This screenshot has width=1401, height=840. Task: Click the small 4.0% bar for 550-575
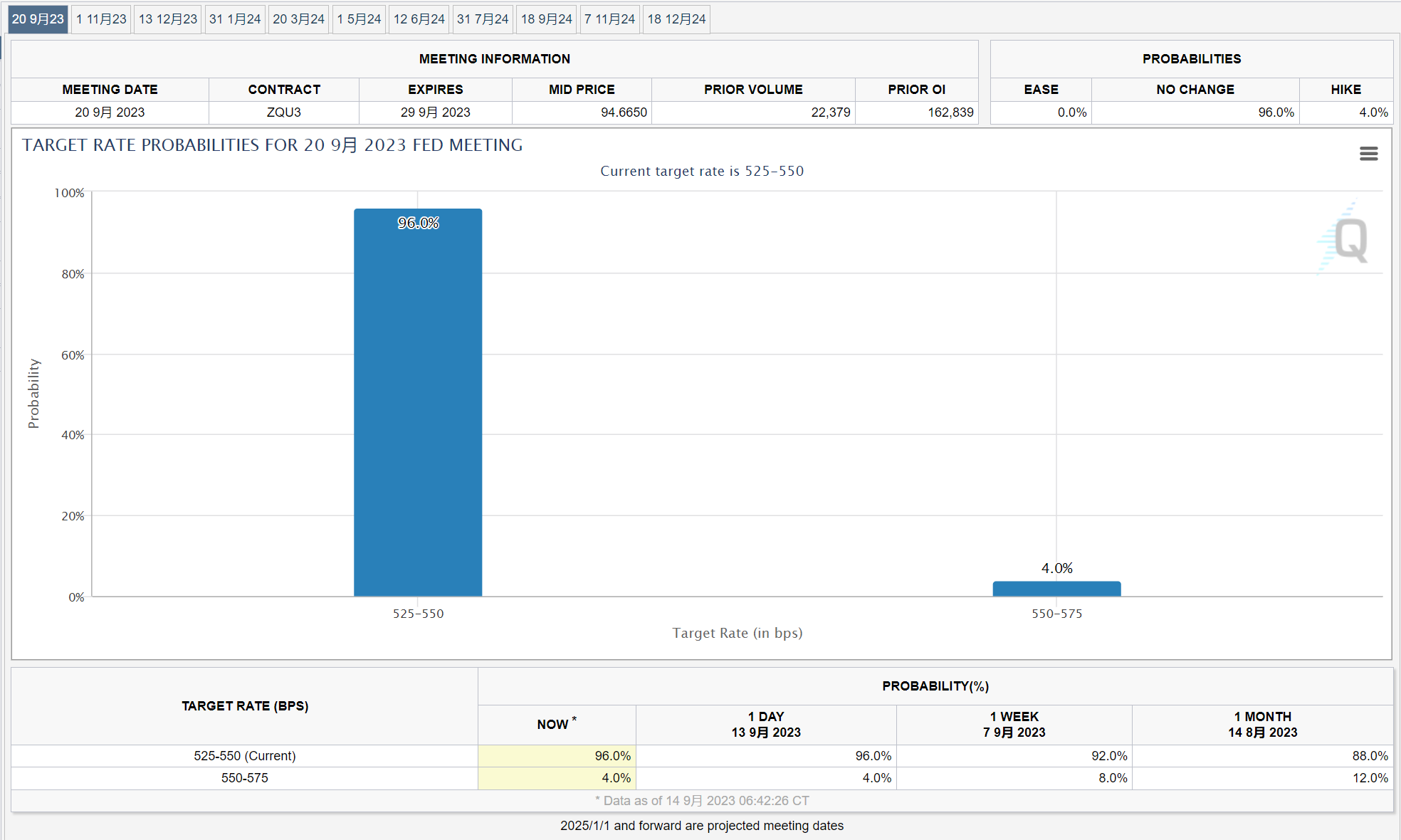point(1056,589)
